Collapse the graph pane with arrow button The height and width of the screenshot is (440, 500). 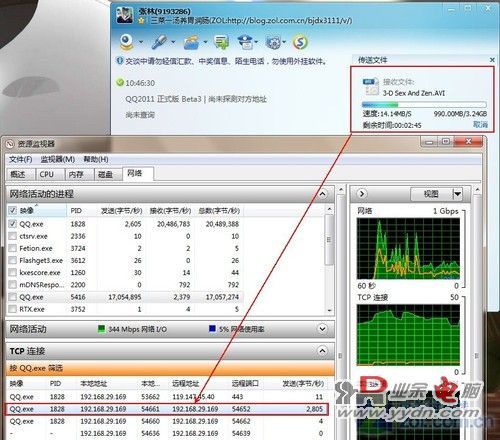click(362, 194)
